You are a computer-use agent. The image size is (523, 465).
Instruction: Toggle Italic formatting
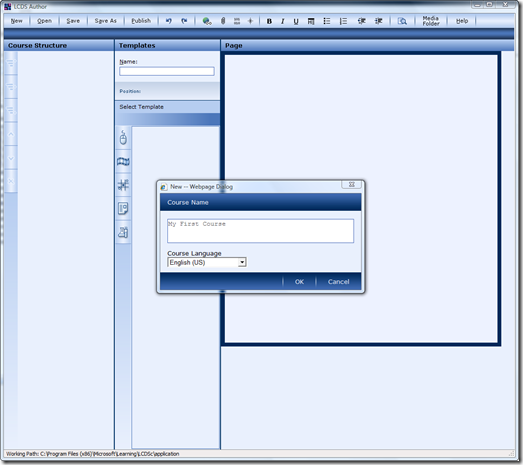[283, 21]
